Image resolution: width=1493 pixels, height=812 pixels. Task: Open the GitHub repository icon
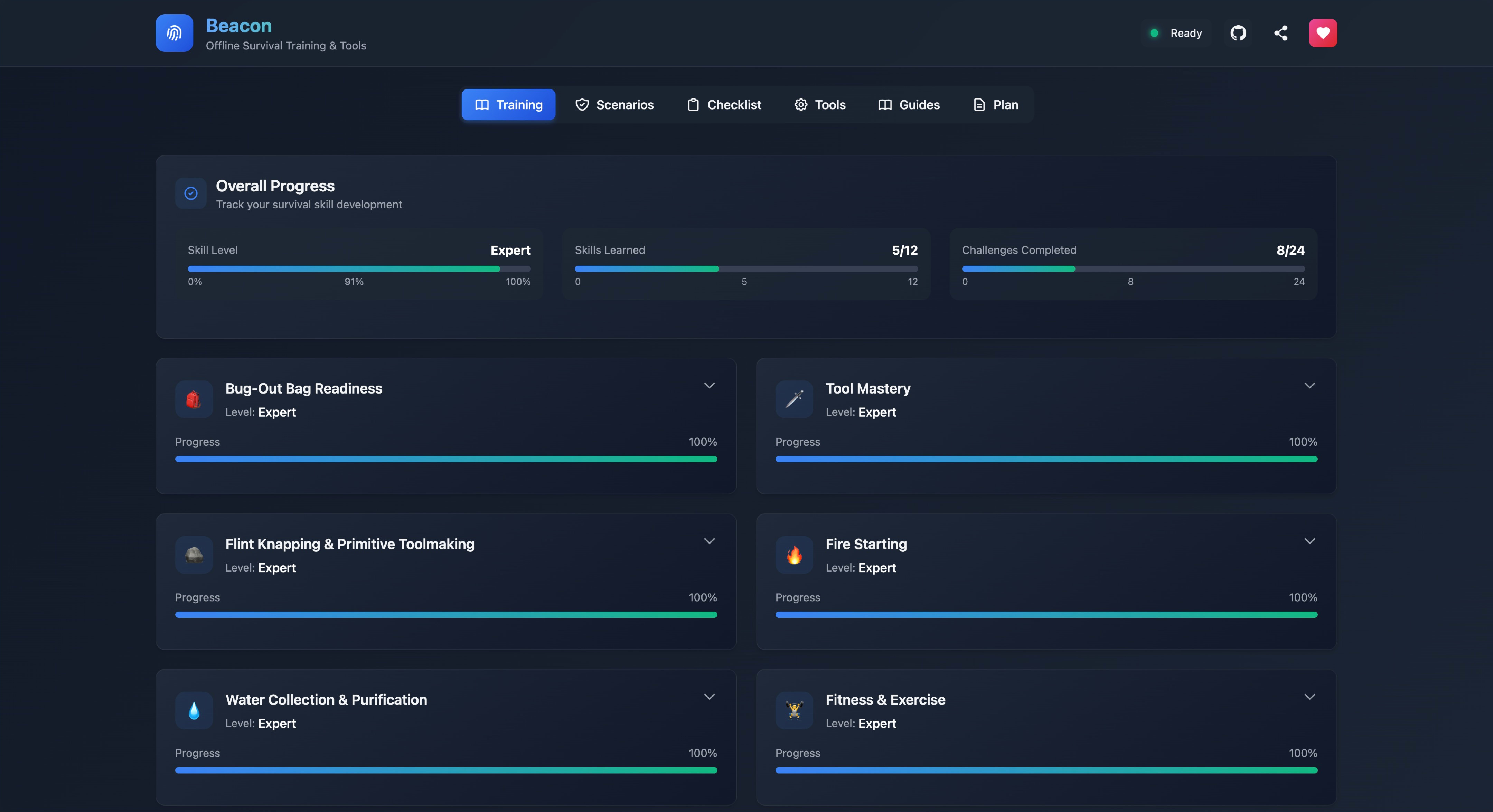pyautogui.click(x=1238, y=33)
